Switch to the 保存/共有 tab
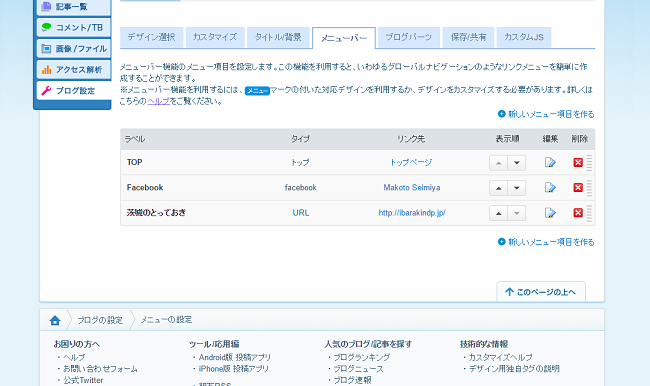 tap(468, 37)
